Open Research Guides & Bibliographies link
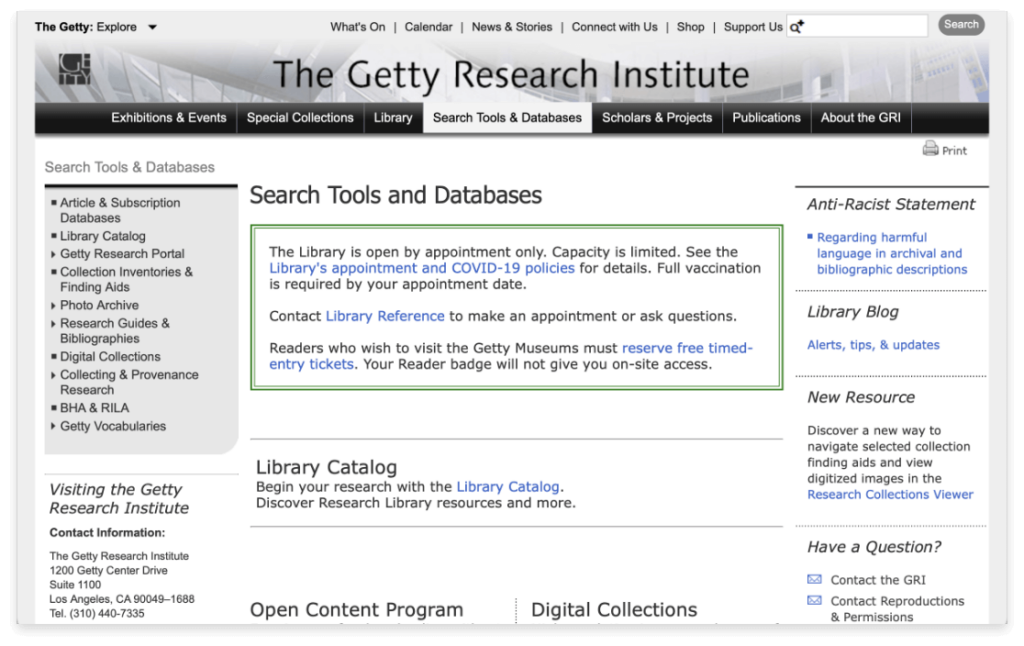The height and width of the screenshot is (646, 1024). click(x=115, y=331)
